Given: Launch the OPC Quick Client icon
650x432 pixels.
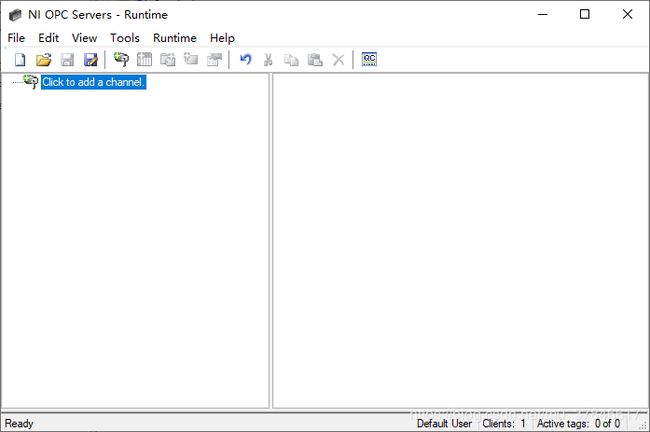Looking at the screenshot, I should click(369, 59).
